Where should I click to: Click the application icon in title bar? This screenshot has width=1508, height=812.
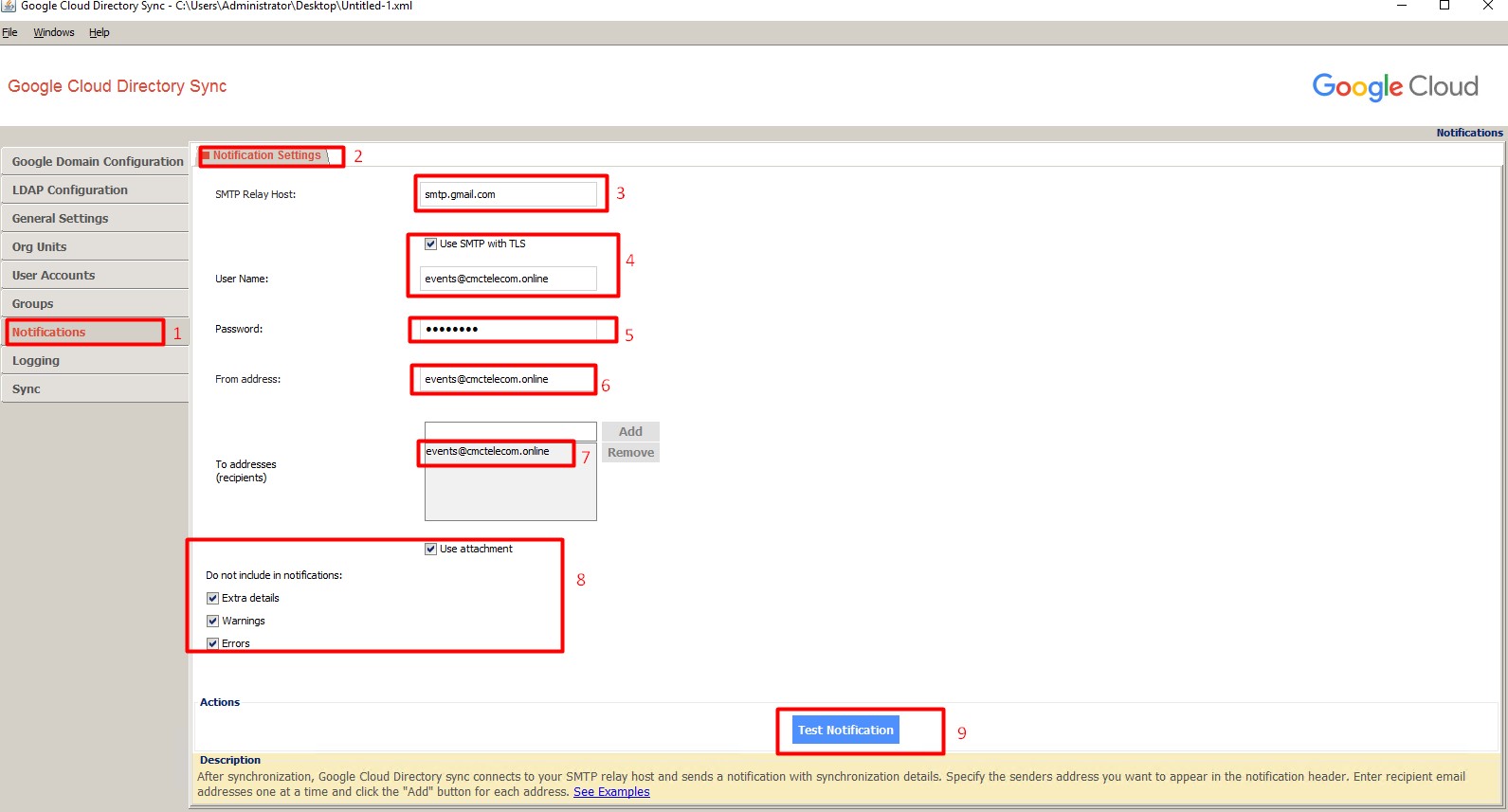coord(9,6)
